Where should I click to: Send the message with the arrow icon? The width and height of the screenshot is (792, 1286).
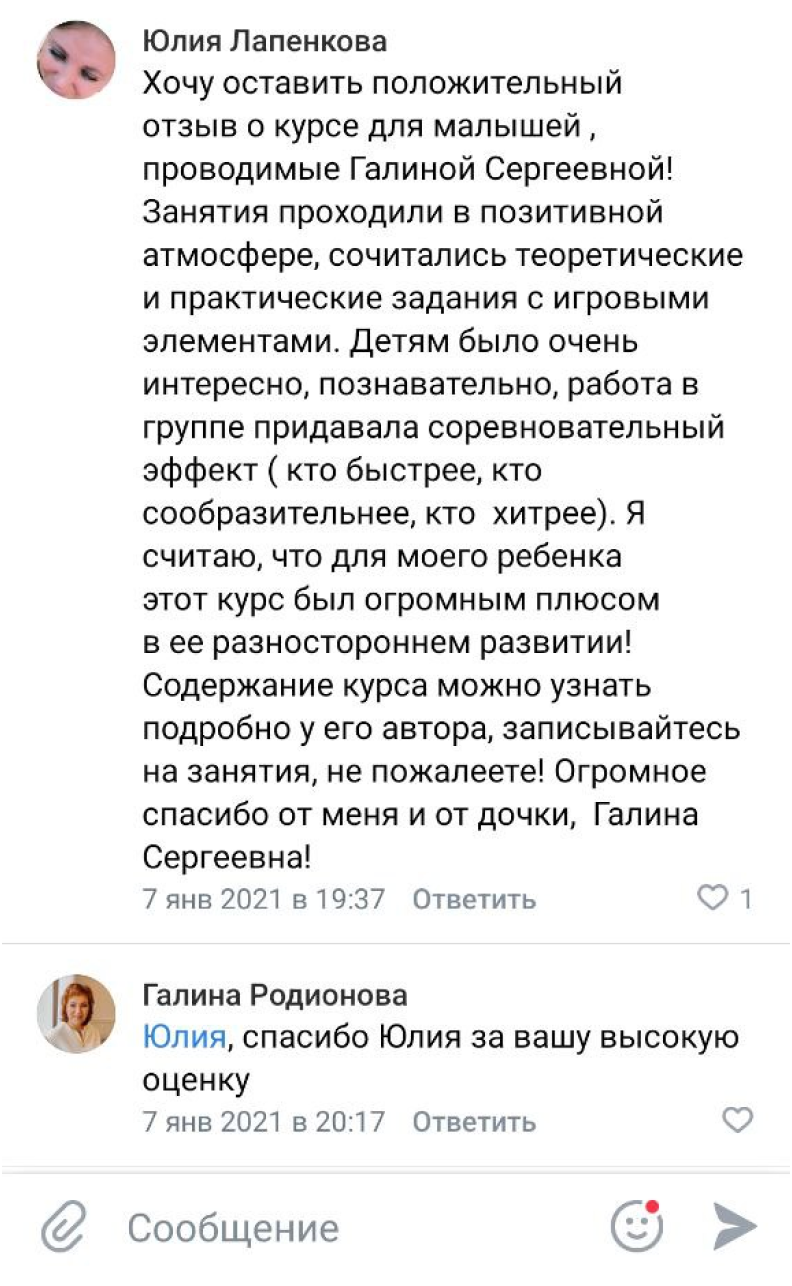pos(734,1226)
